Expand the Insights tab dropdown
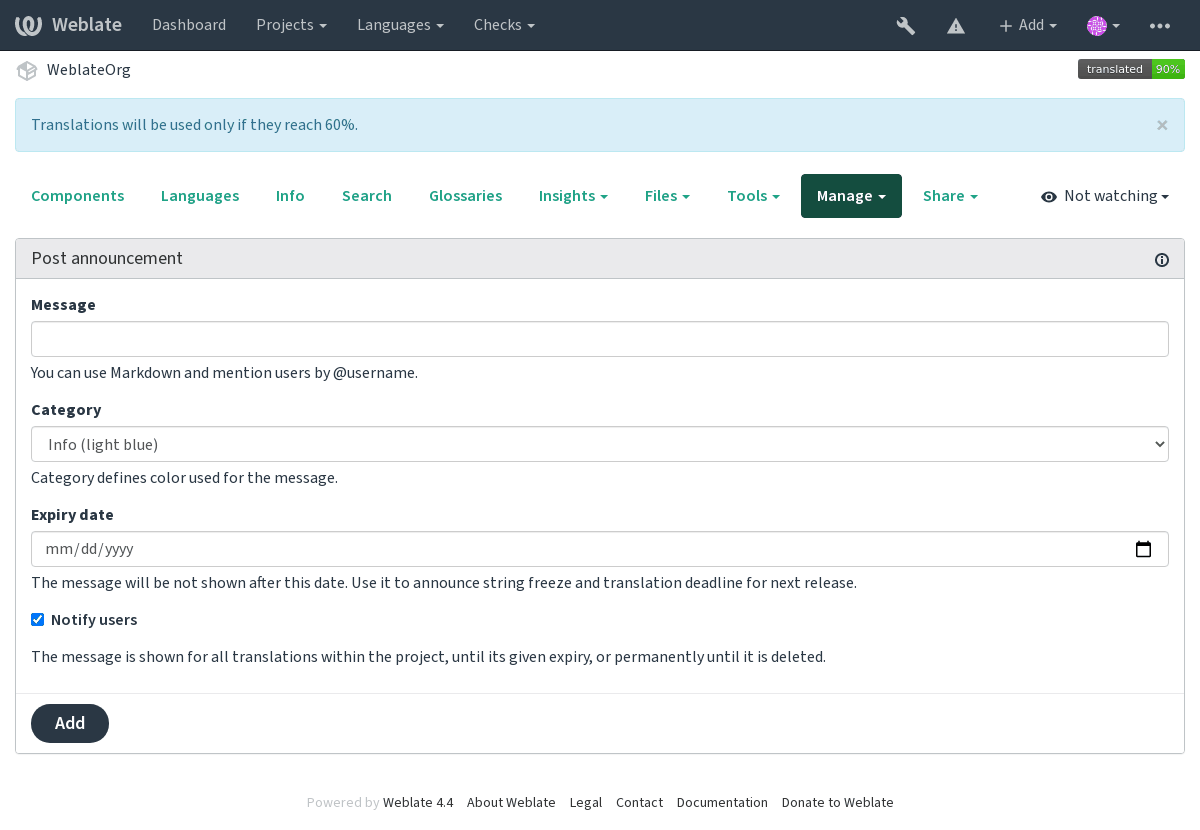Image resolution: width=1200 pixels, height=830 pixels. 573,196
